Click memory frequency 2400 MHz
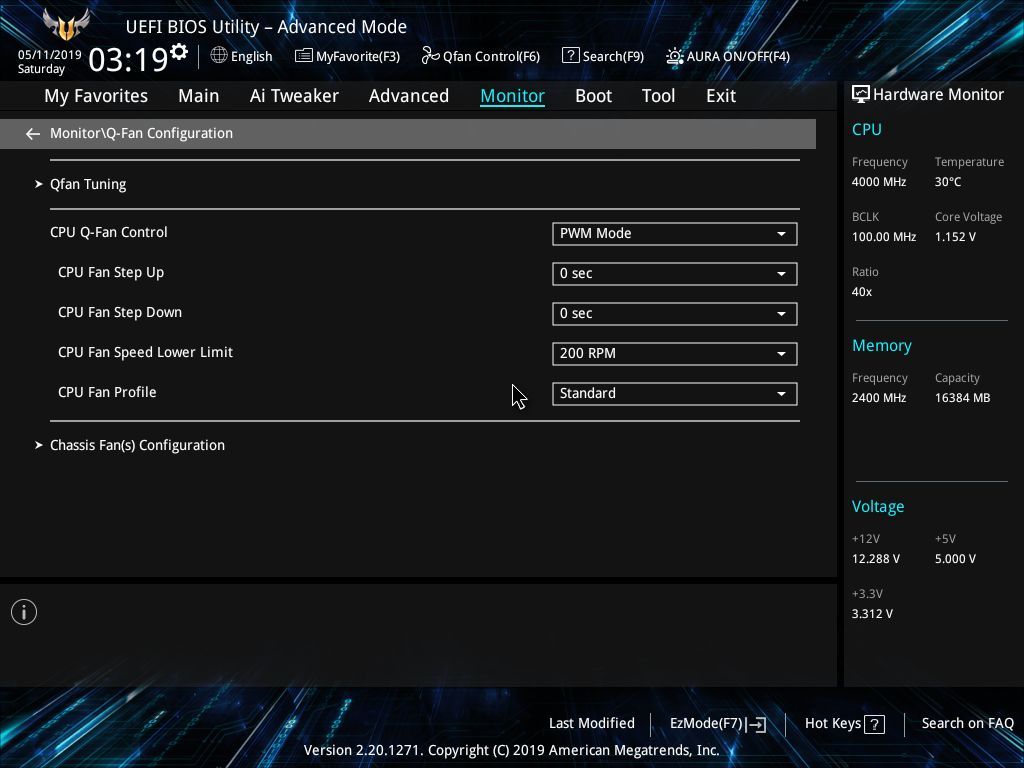 878,398
